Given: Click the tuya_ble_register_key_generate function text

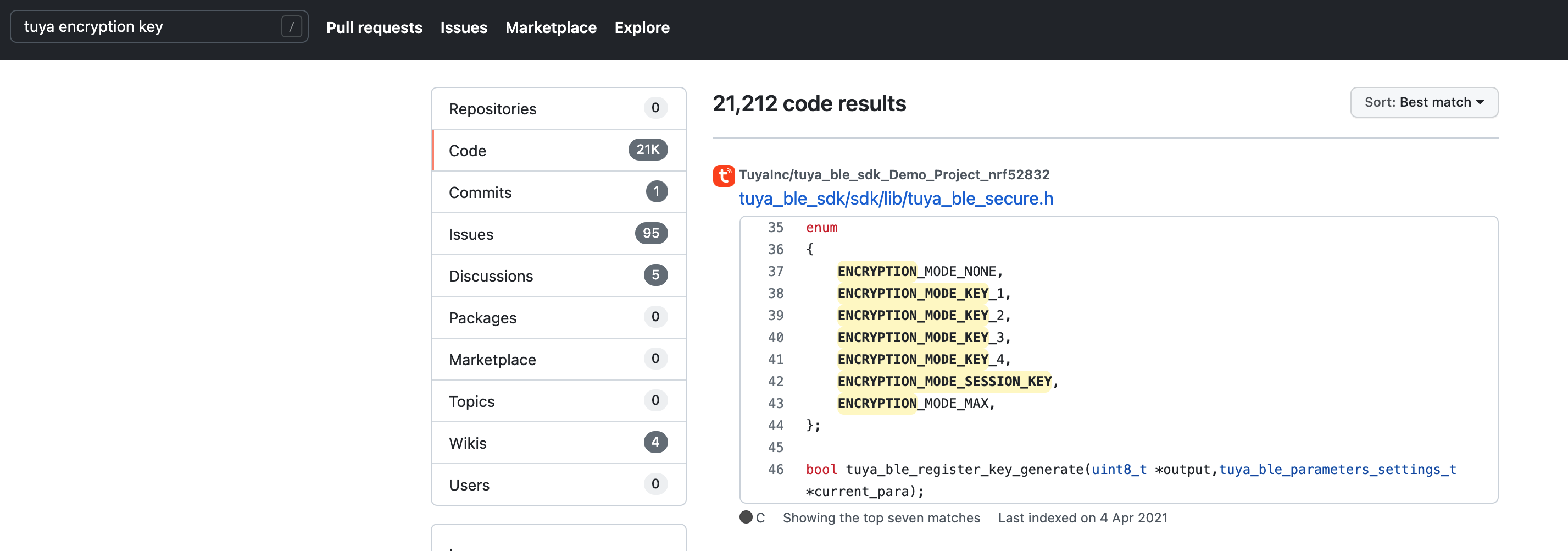Looking at the screenshot, I should click(965, 469).
